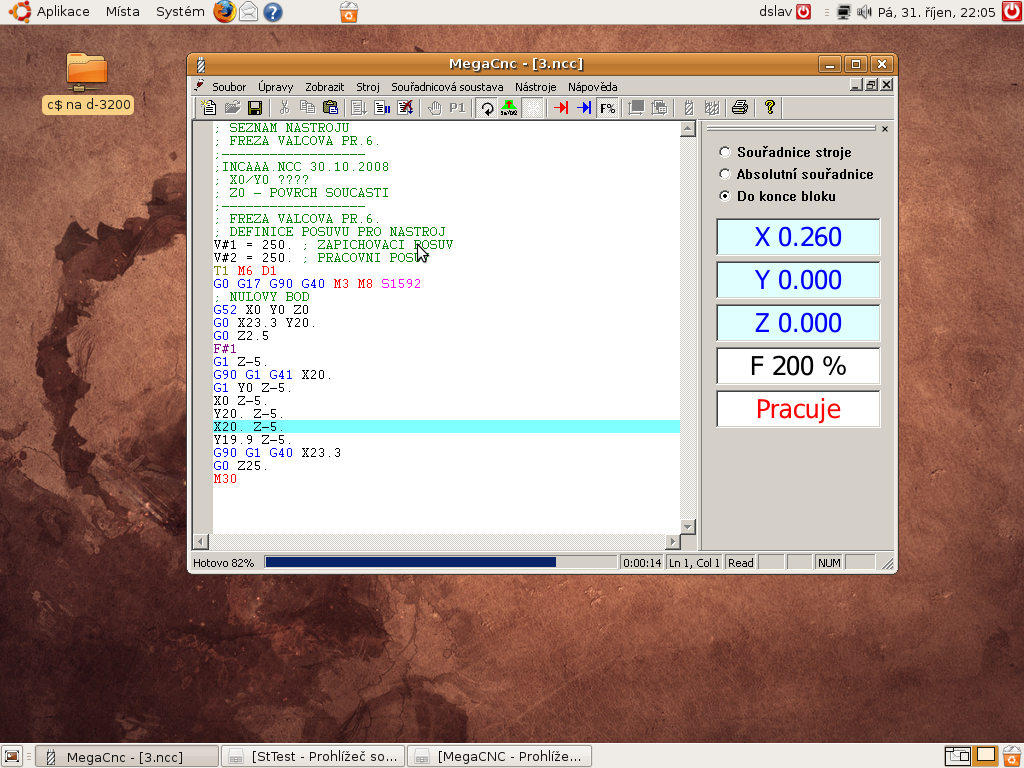Open help via yellow question mark icon
This screenshot has width=1024, height=768.
click(x=769, y=108)
